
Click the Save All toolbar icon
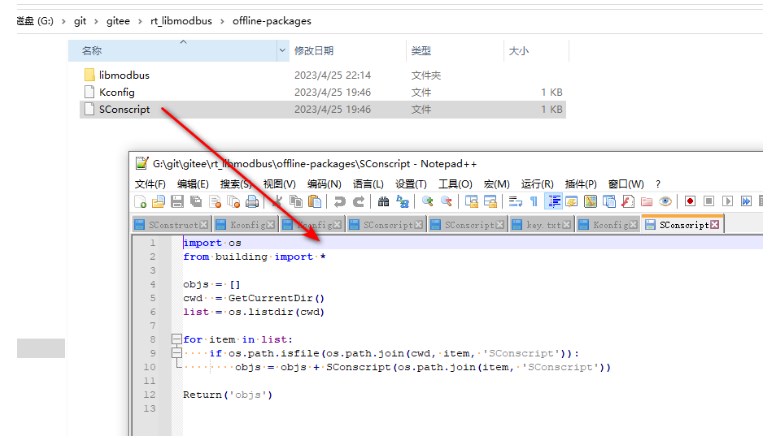(196, 202)
